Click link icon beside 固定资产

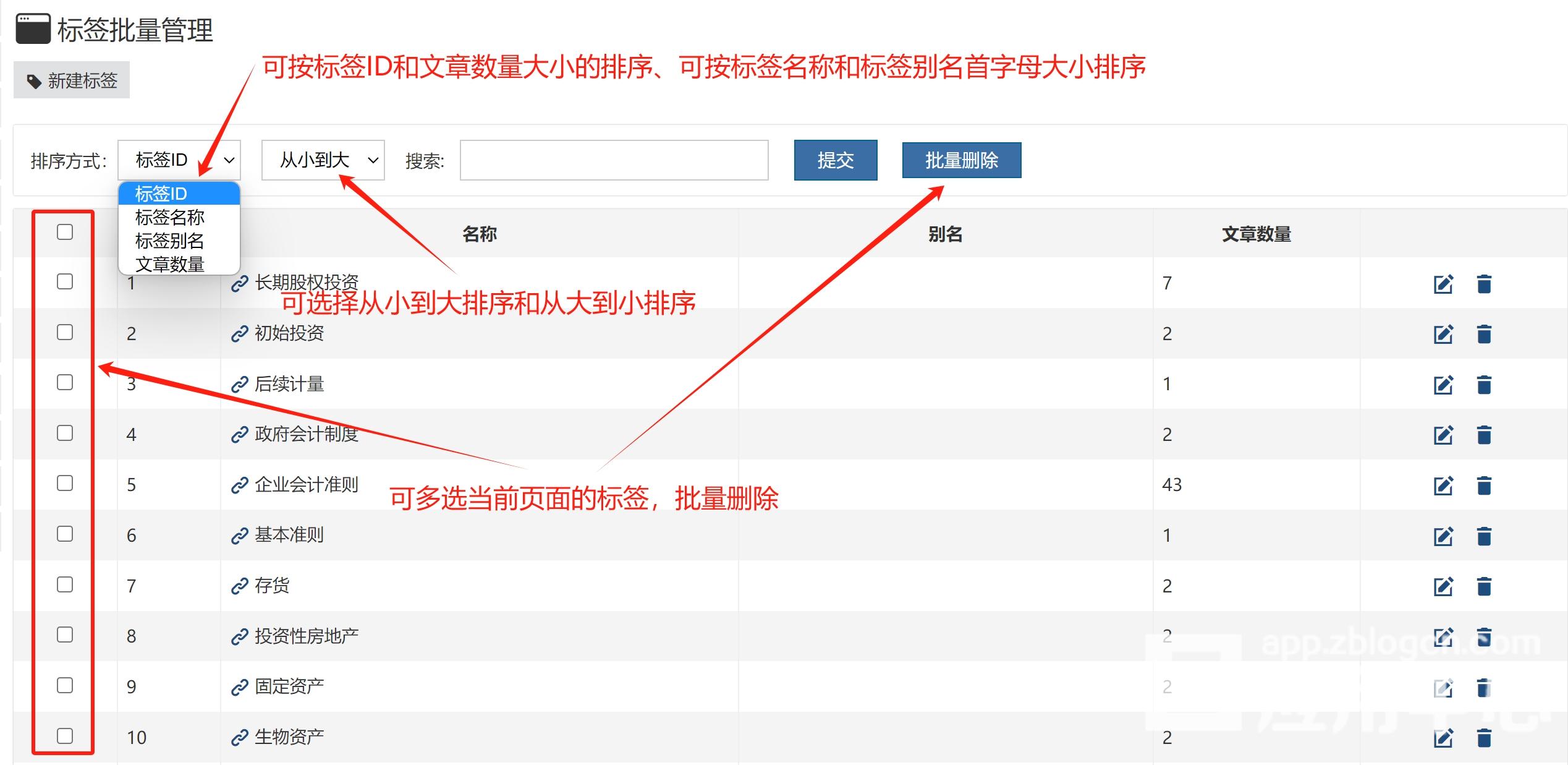coord(239,687)
